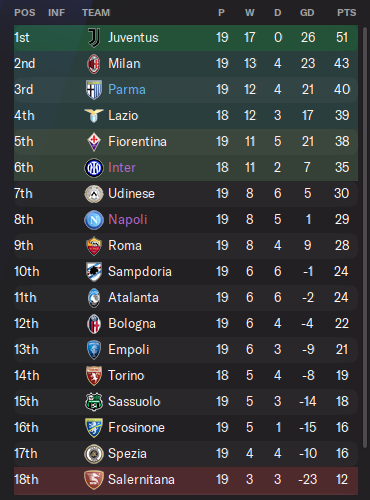
Task: Open the Inter team name link
Action: coord(122,168)
